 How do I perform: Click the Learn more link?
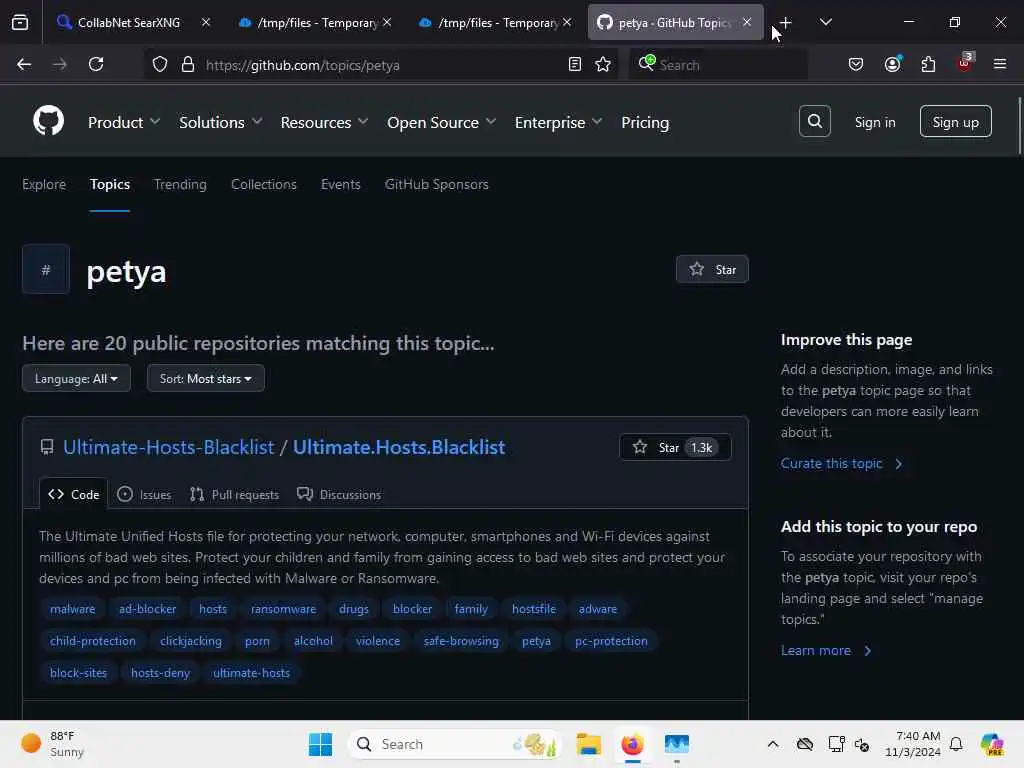(825, 650)
